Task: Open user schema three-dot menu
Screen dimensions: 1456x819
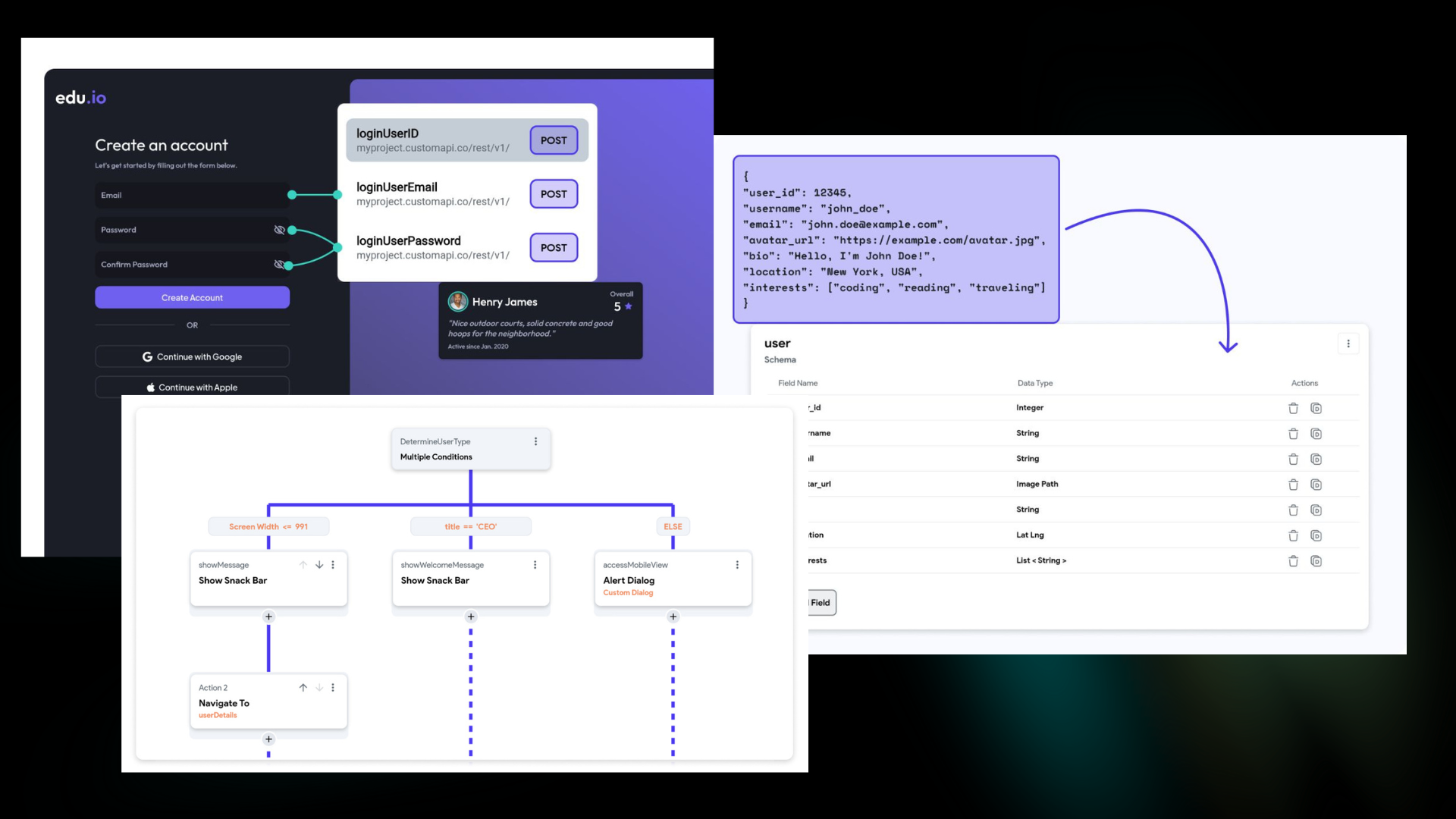Action: 1348,344
